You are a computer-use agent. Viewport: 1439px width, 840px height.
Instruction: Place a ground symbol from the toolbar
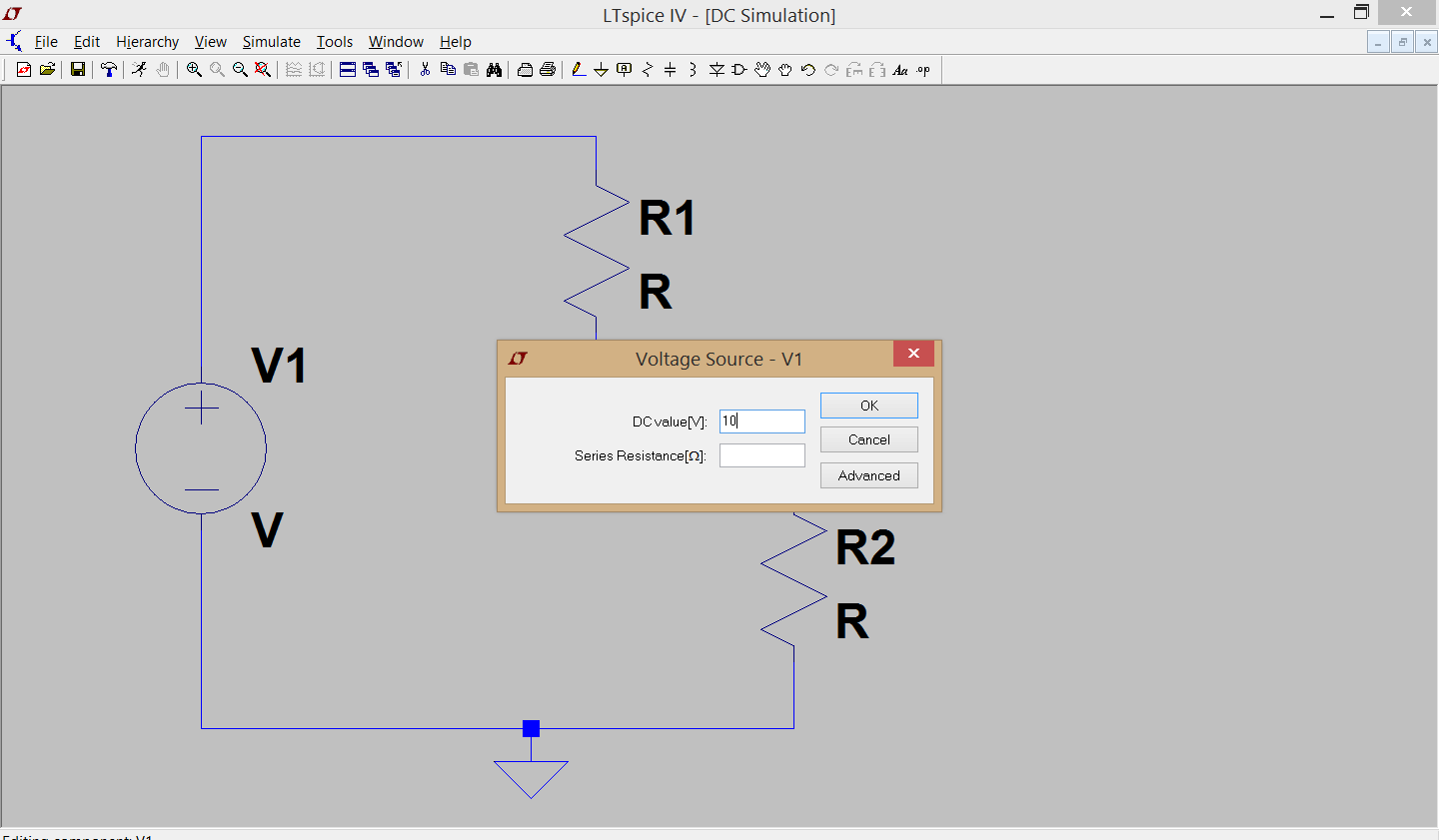601,70
